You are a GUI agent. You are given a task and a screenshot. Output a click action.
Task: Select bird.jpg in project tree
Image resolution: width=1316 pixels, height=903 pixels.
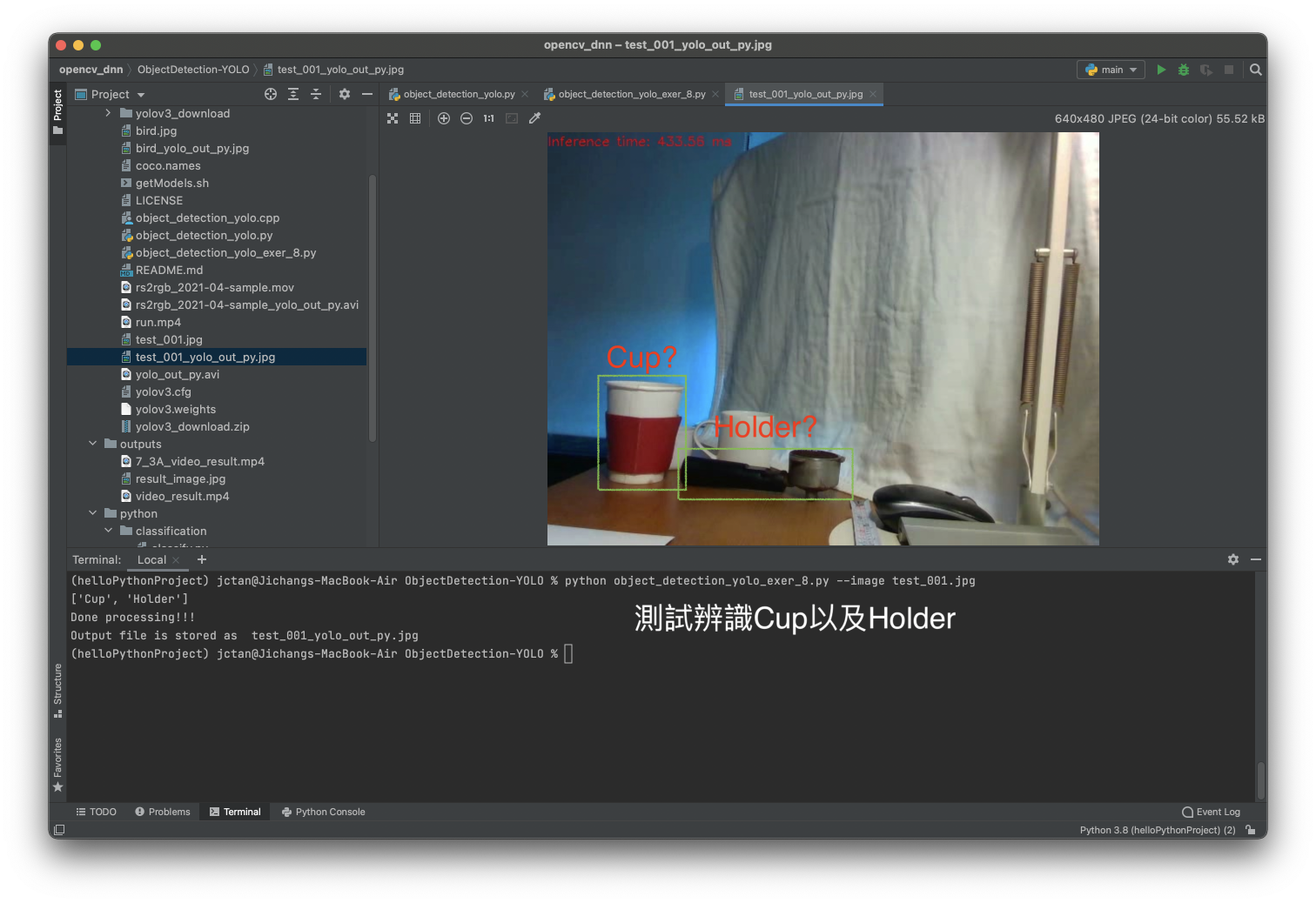(x=156, y=130)
